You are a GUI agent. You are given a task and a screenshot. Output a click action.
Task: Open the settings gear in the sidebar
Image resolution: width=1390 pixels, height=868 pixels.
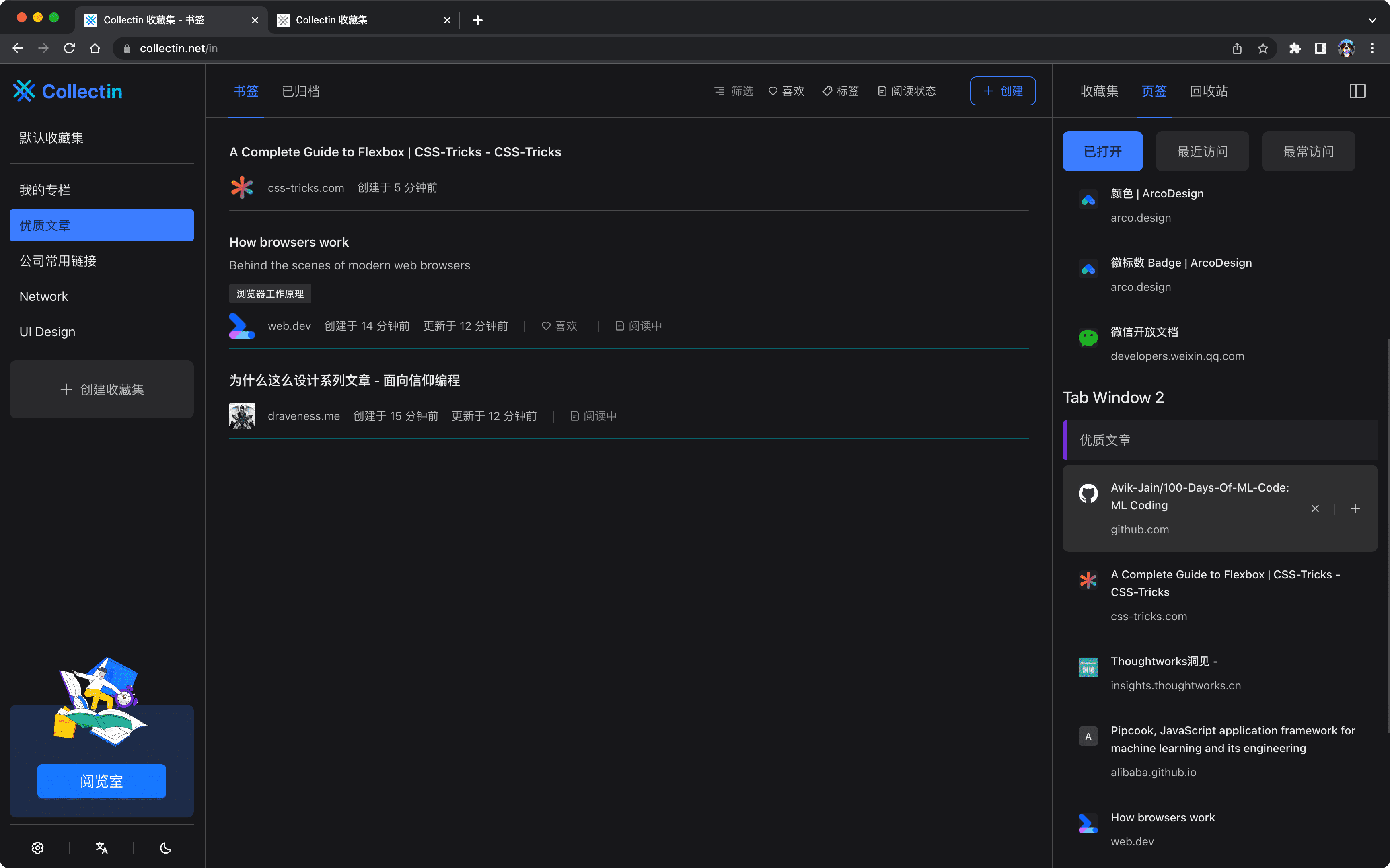(38, 847)
